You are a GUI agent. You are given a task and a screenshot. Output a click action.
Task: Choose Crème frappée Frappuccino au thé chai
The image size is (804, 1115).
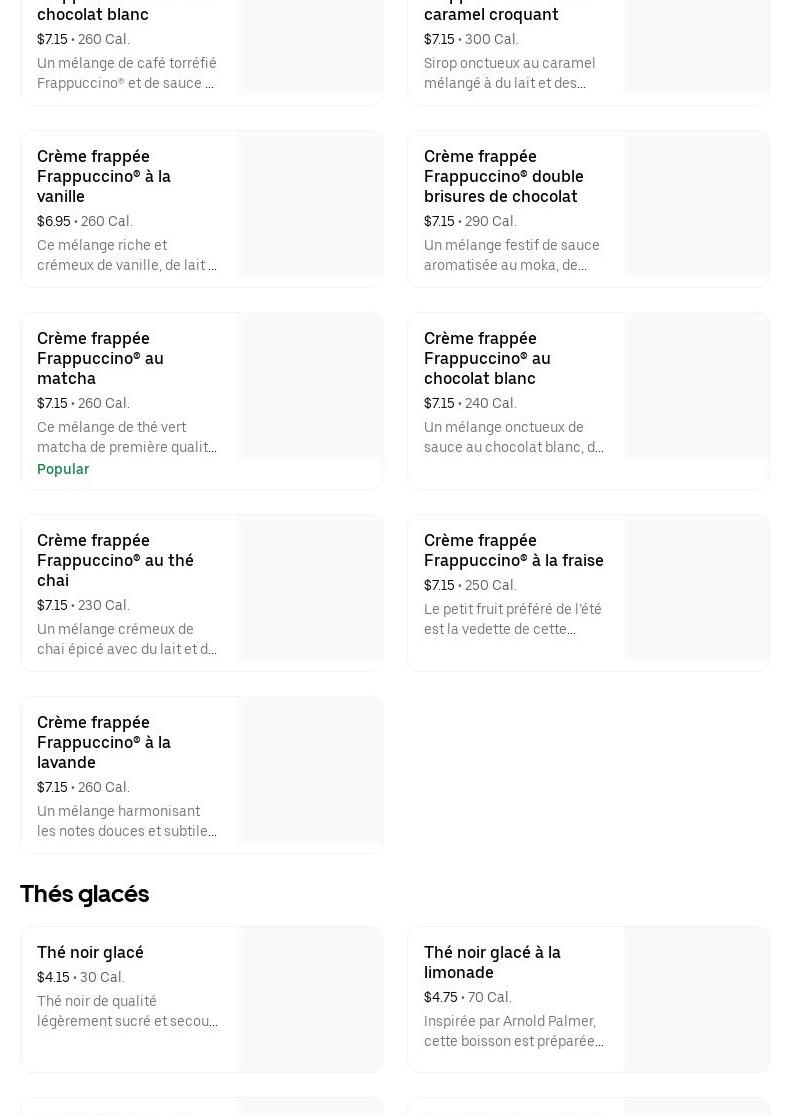click(115, 560)
